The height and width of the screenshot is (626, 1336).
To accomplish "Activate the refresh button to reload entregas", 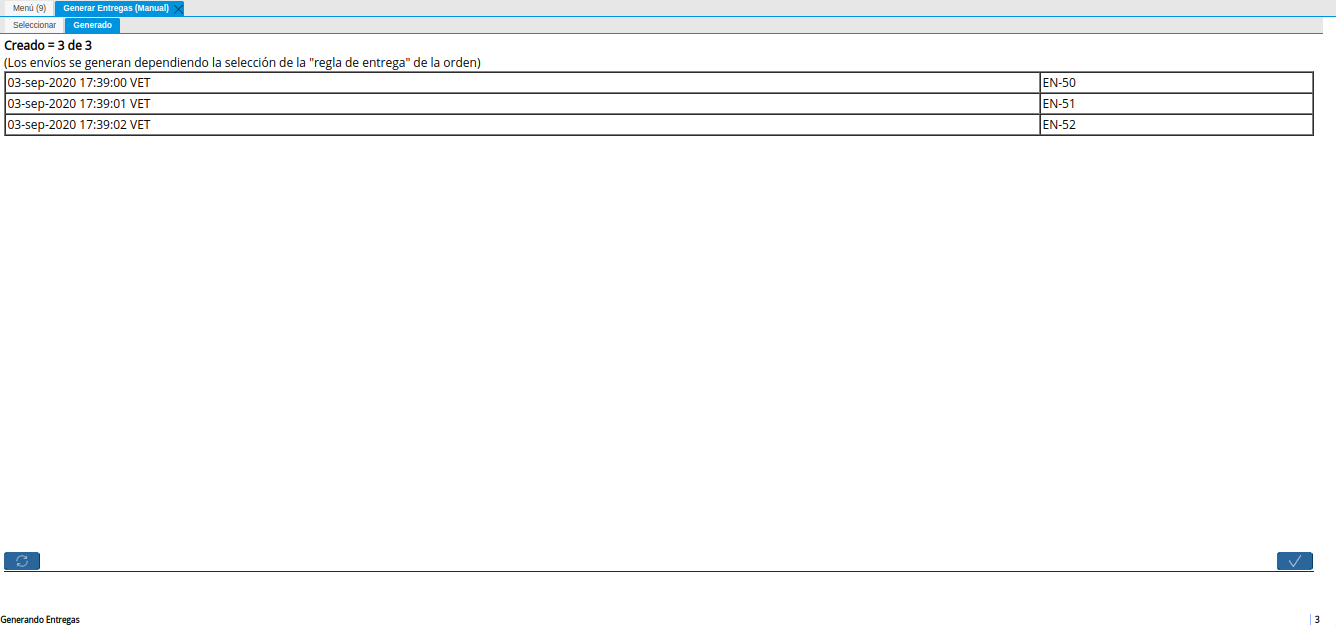I will pos(21,561).
